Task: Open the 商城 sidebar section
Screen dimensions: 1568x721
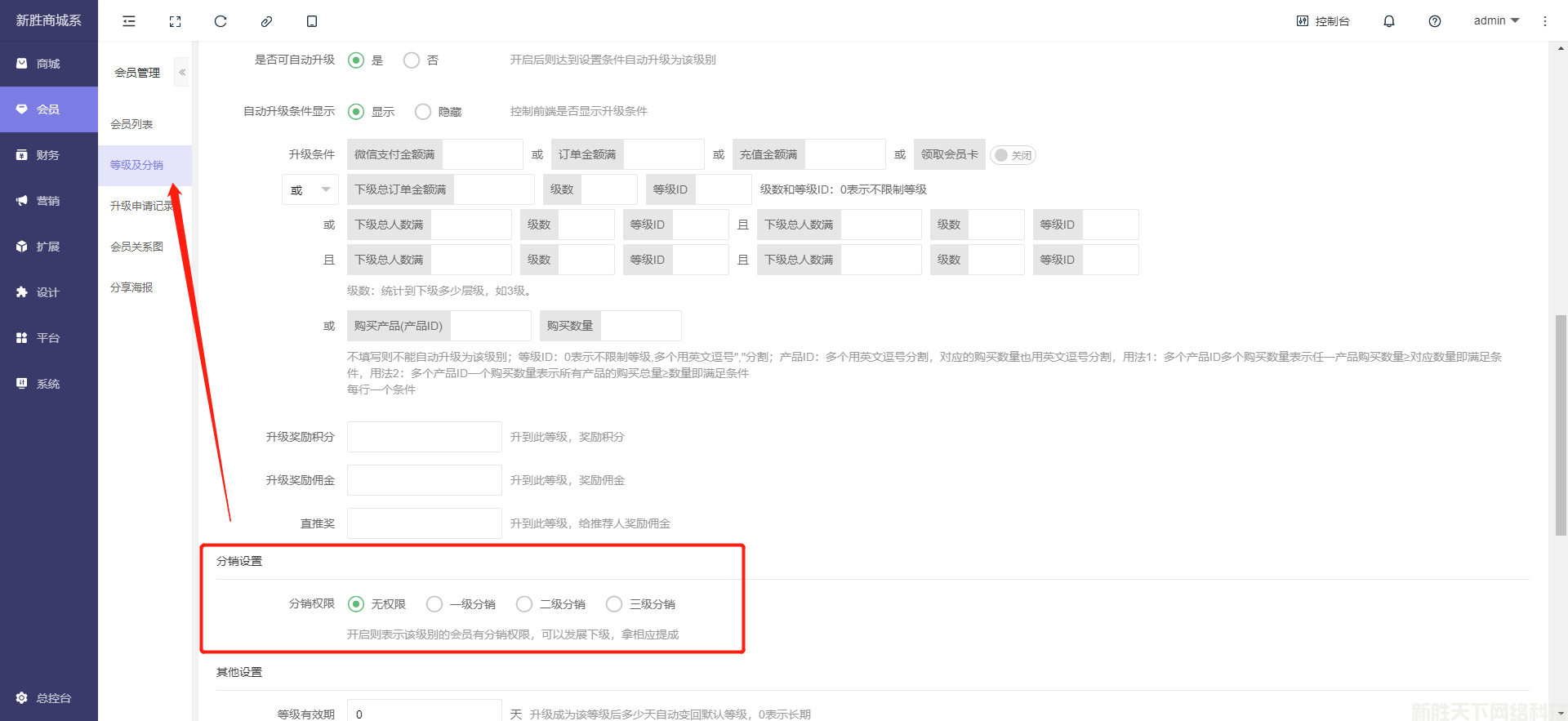Action: [49, 64]
